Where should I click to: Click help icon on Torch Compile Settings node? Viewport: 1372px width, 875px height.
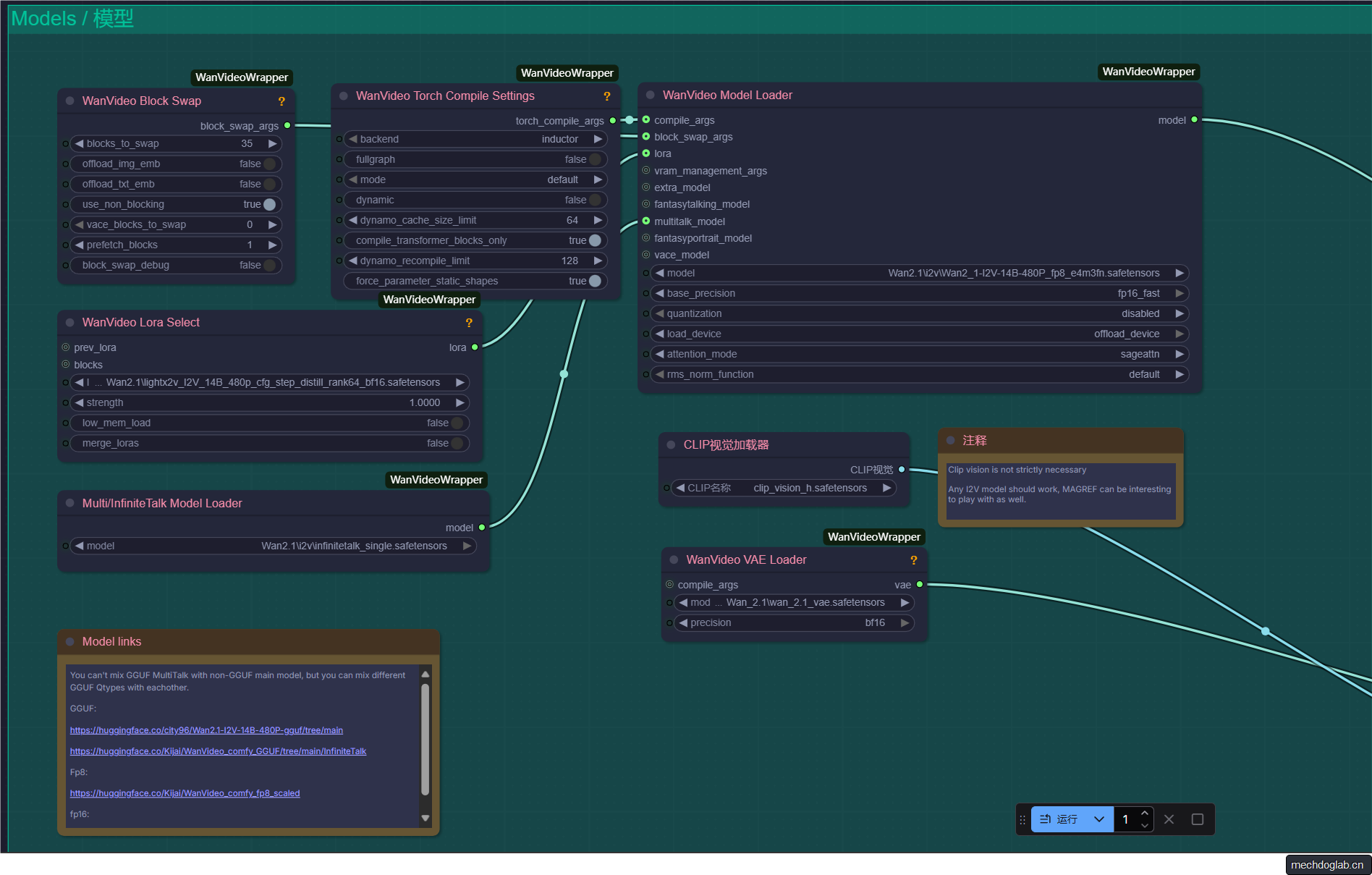pyautogui.click(x=606, y=96)
